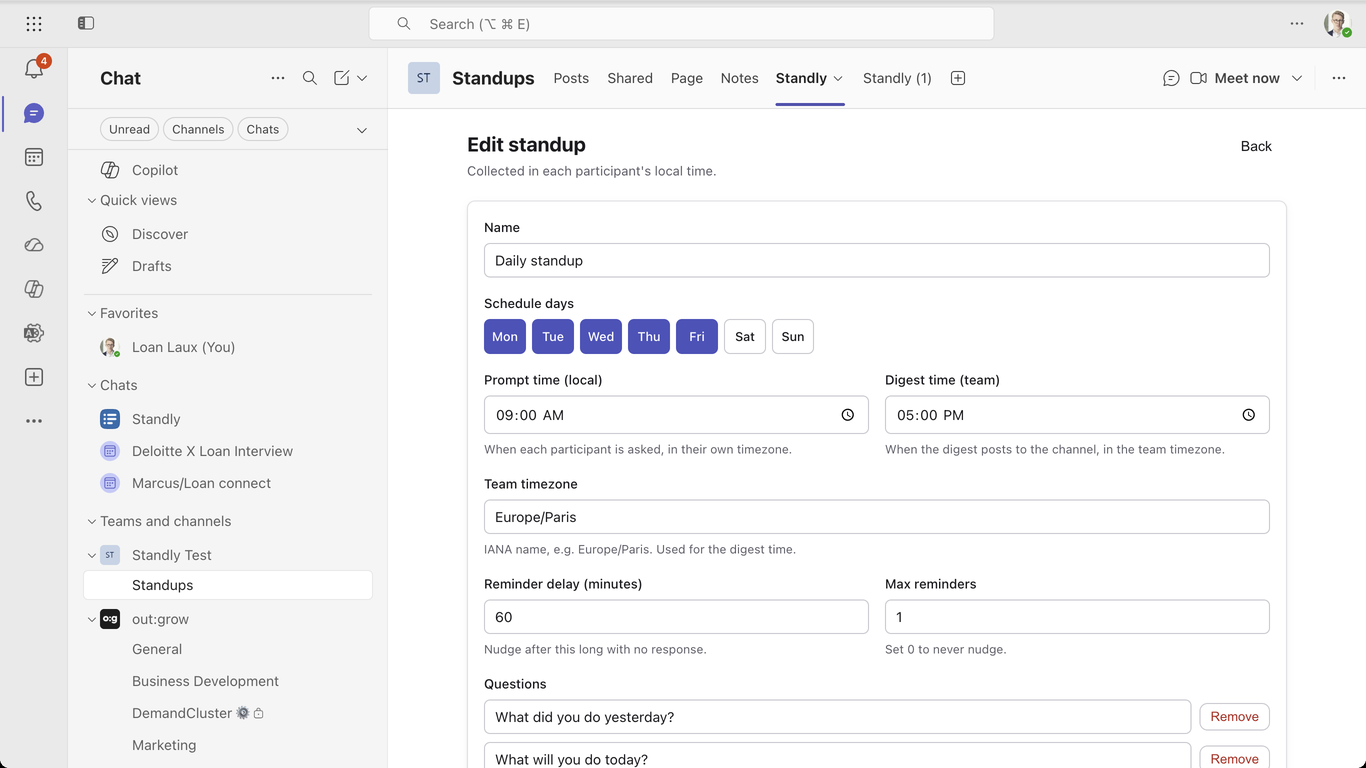The width and height of the screenshot is (1366, 768).
Task: Open more apps ellipsis in left rail
Action: click(34, 421)
